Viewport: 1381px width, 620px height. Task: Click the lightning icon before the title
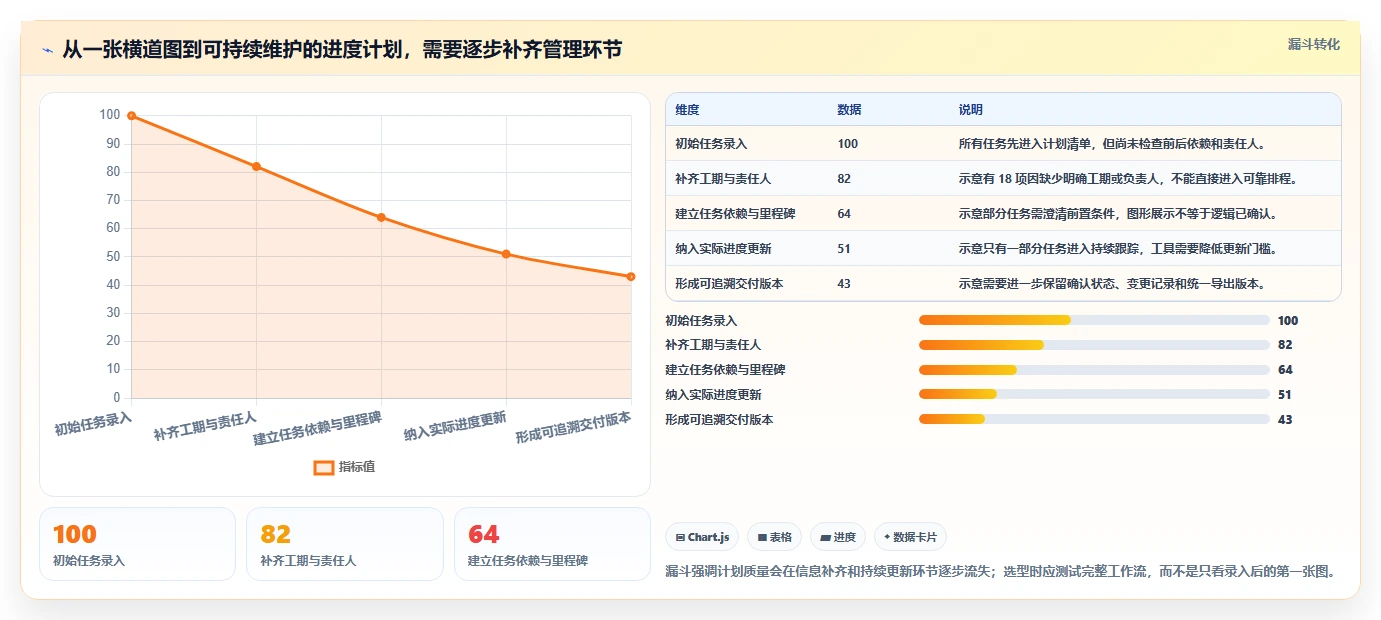(x=47, y=50)
